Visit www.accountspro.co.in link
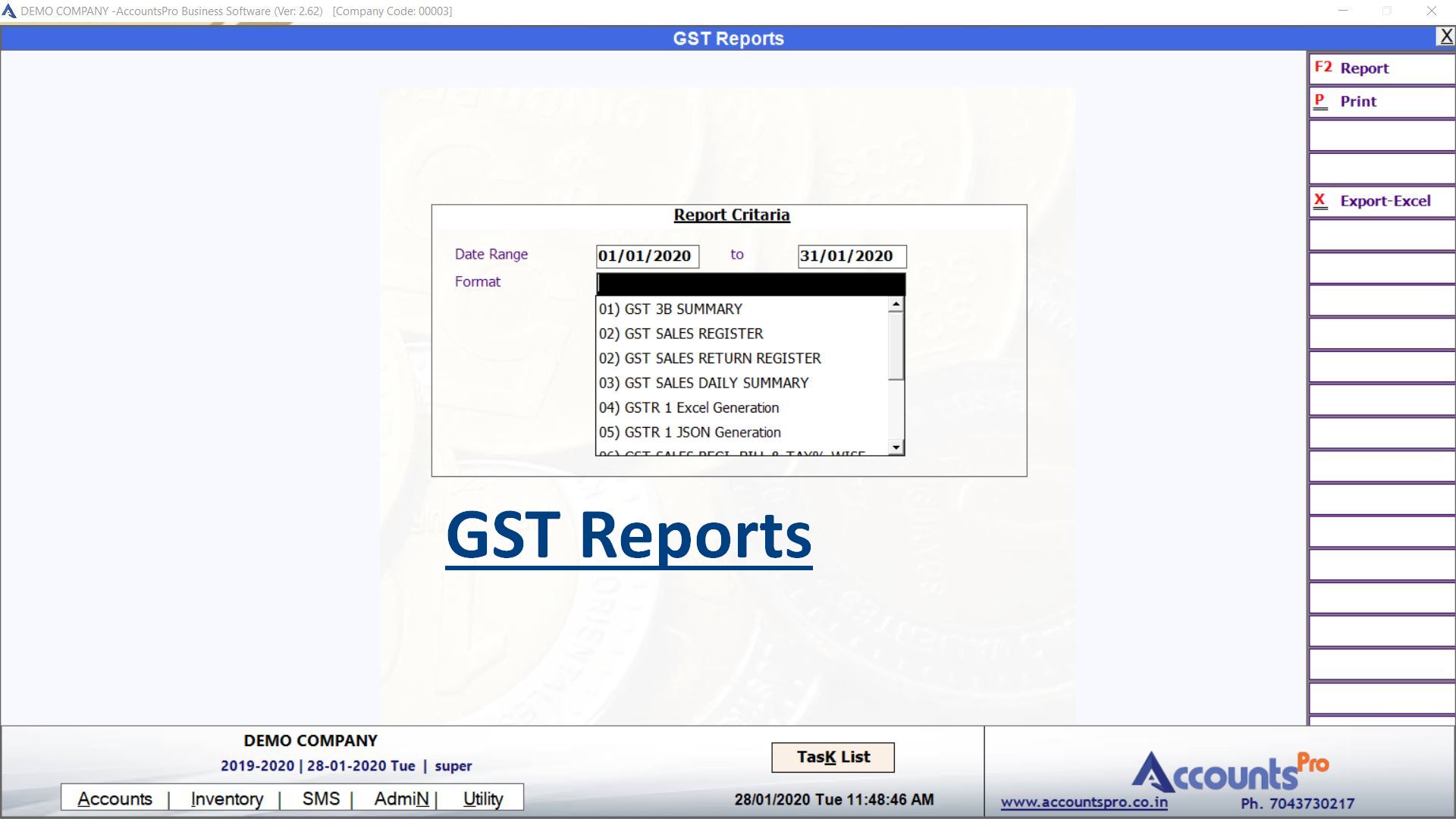Viewport: 1456px width, 819px height. point(1084,802)
